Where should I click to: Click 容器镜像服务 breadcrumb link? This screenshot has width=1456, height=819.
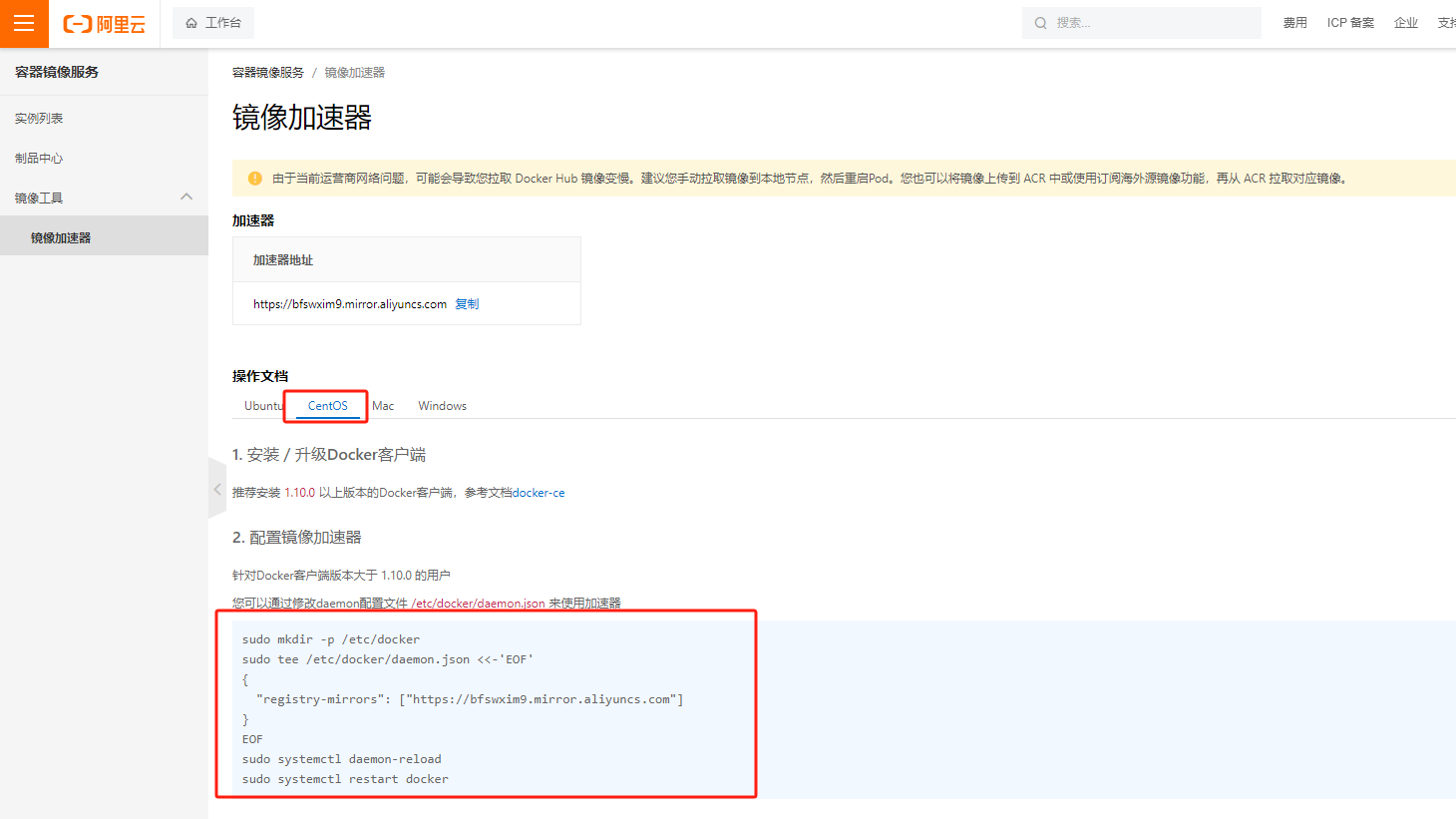coord(268,73)
